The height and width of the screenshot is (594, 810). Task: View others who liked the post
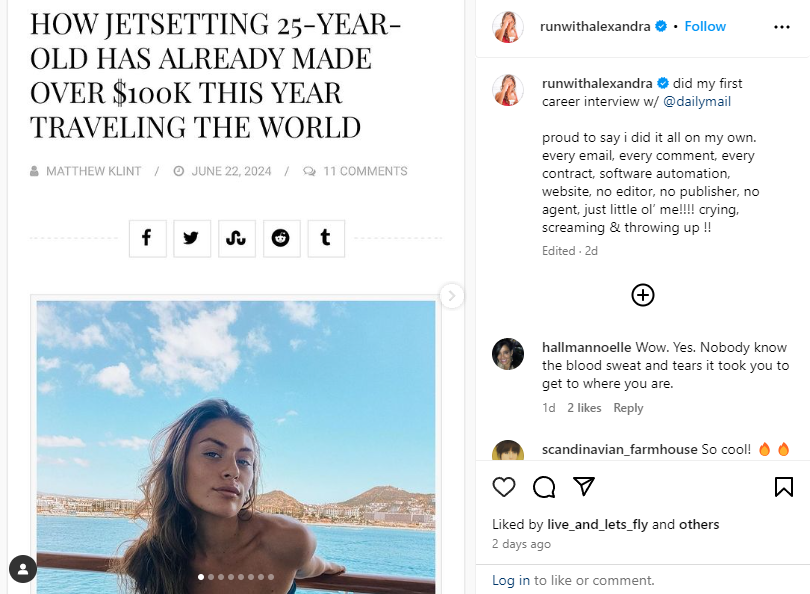point(699,524)
